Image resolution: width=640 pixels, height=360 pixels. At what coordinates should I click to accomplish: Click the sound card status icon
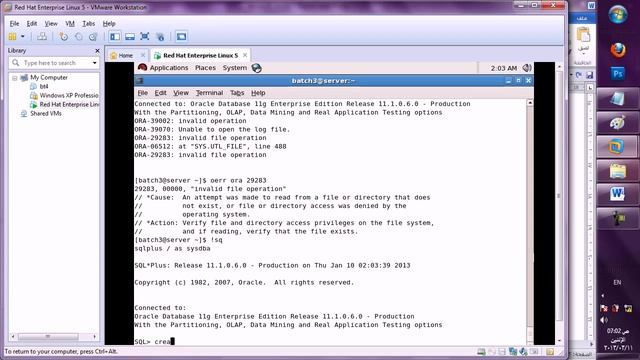(523, 352)
